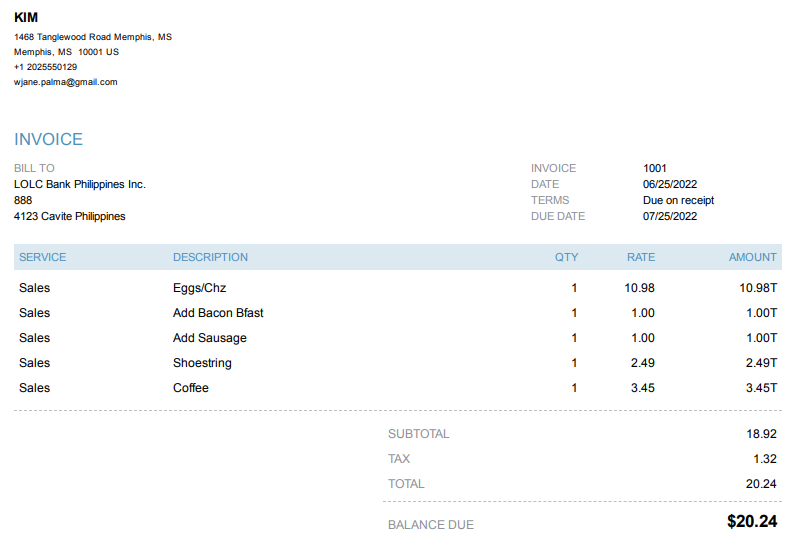Click the DESCRIPTION column header
The image size is (797, 539).
coord(210,257)
